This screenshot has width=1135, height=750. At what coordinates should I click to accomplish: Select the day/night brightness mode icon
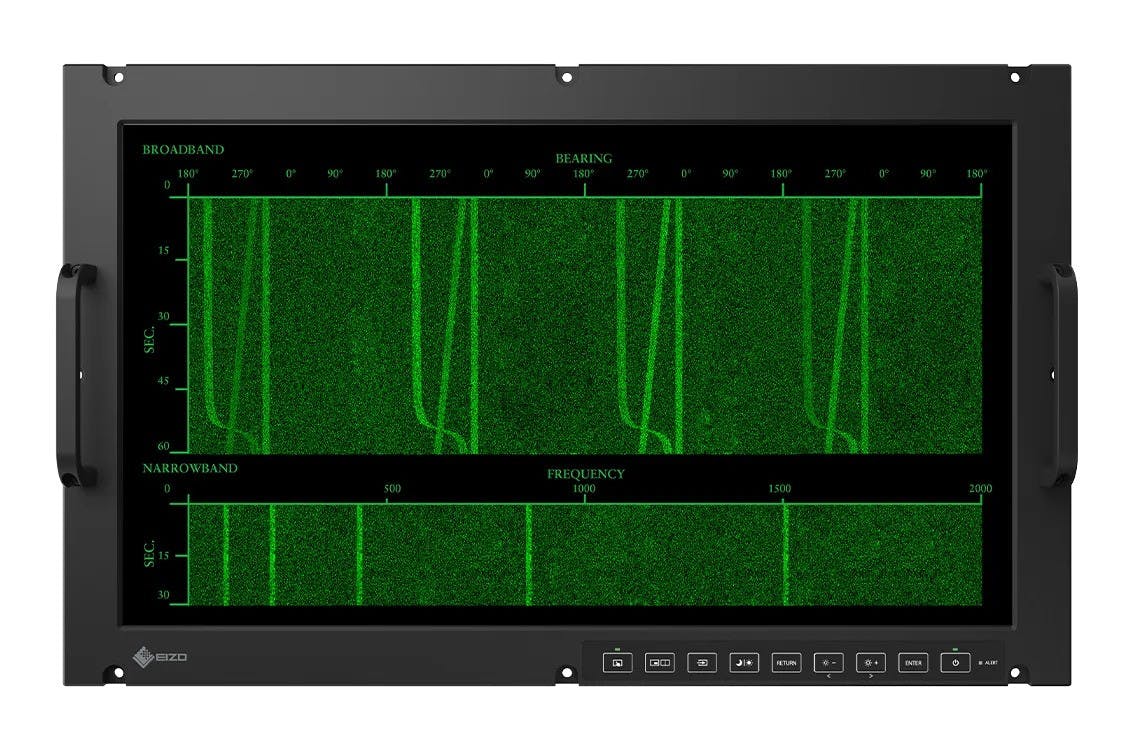coord(743,662)
